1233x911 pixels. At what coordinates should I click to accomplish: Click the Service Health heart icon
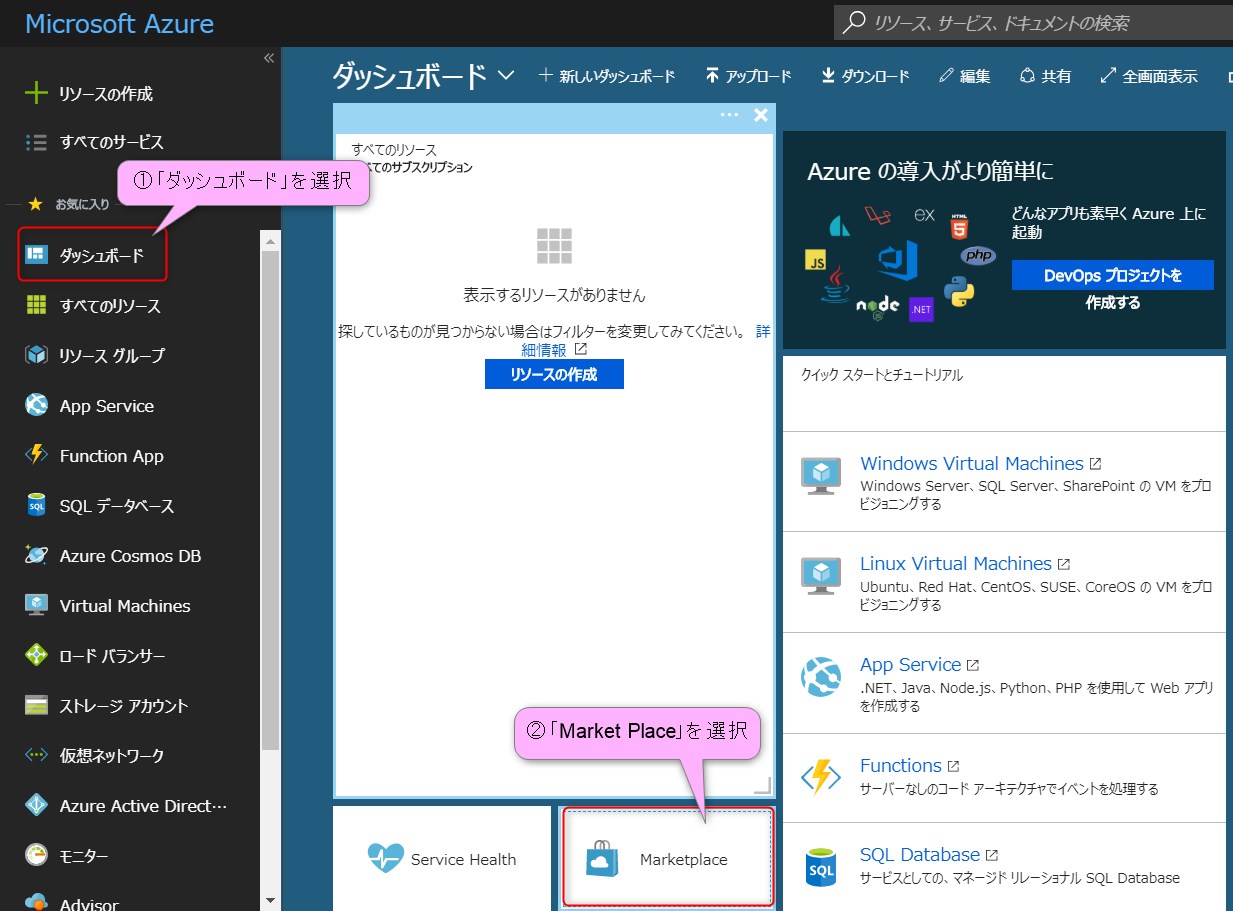pos(385,858)
